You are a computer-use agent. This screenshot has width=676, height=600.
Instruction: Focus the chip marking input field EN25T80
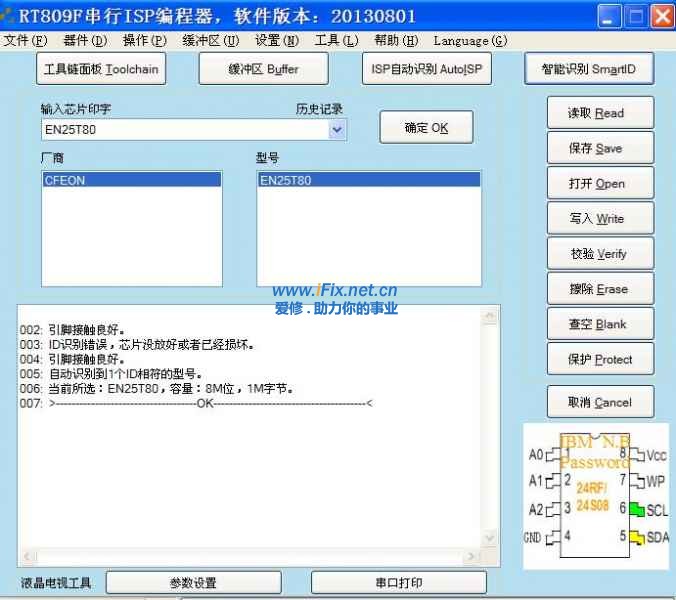pos(185,129)
